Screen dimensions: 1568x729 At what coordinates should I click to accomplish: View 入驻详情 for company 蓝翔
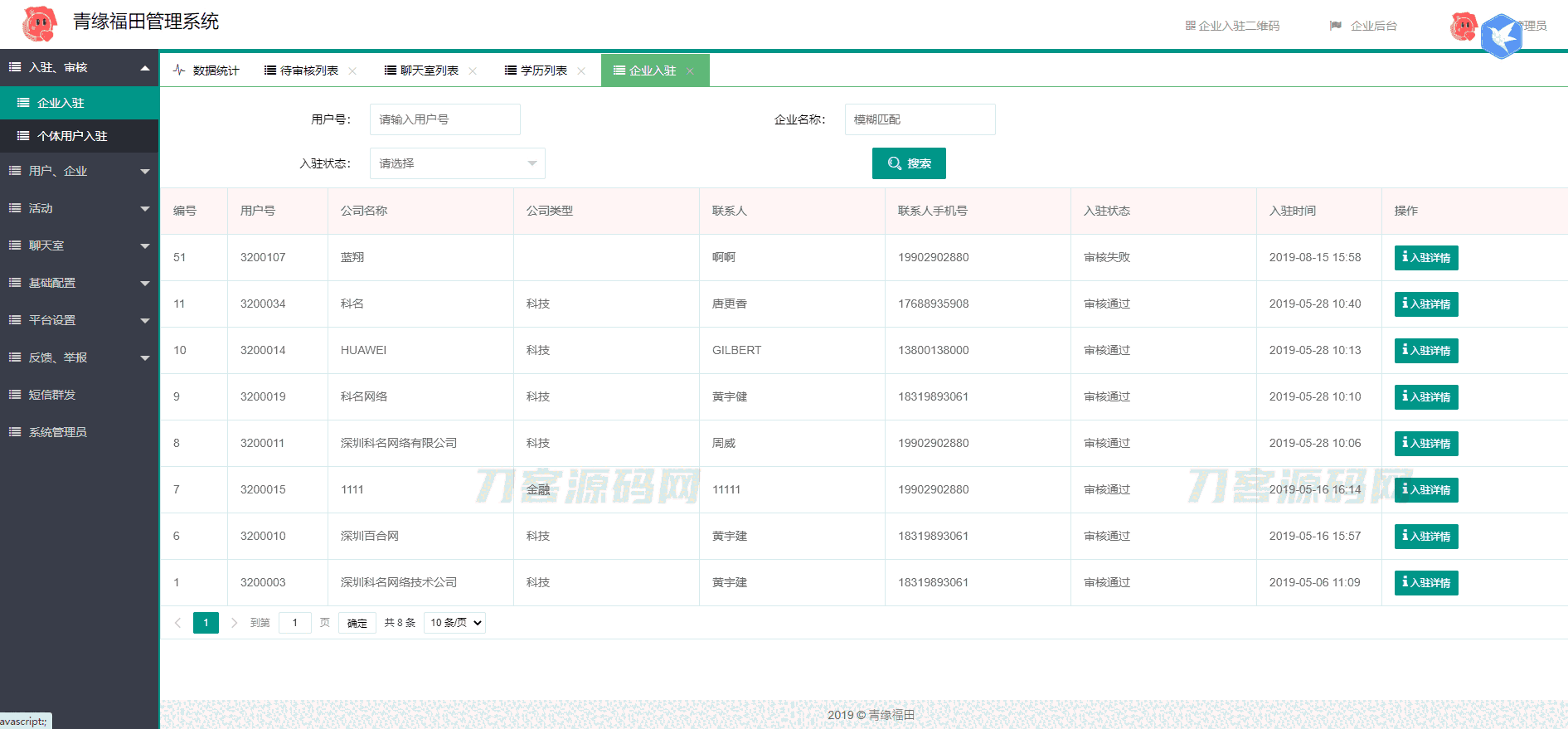pos(1425,258)
